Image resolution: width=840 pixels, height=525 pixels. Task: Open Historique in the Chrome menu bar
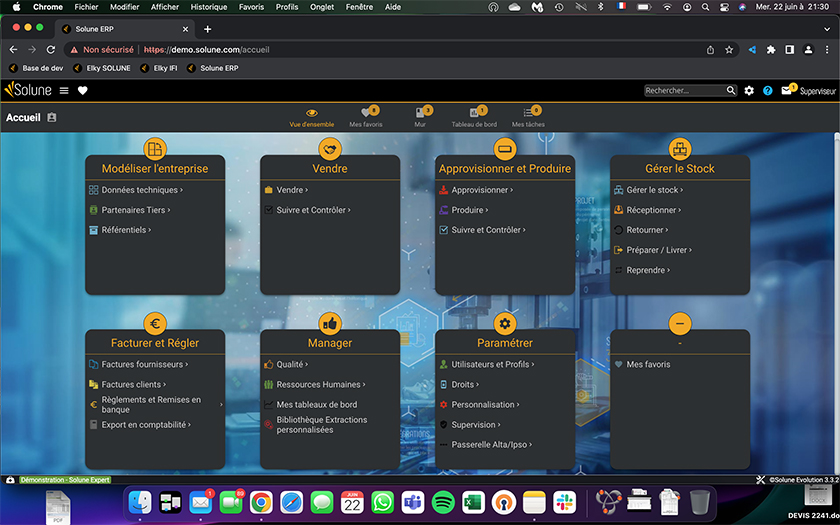coord(208,7)
